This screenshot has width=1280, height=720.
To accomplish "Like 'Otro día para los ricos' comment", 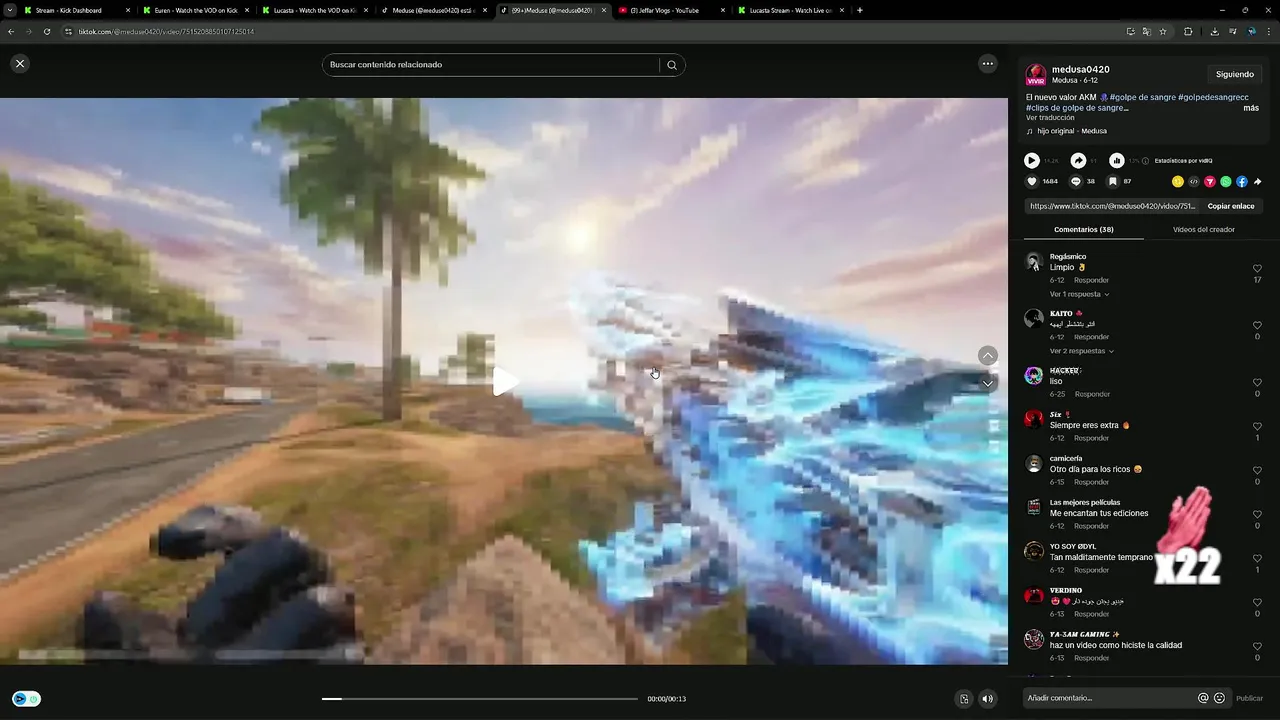I will pos(1257,471).
